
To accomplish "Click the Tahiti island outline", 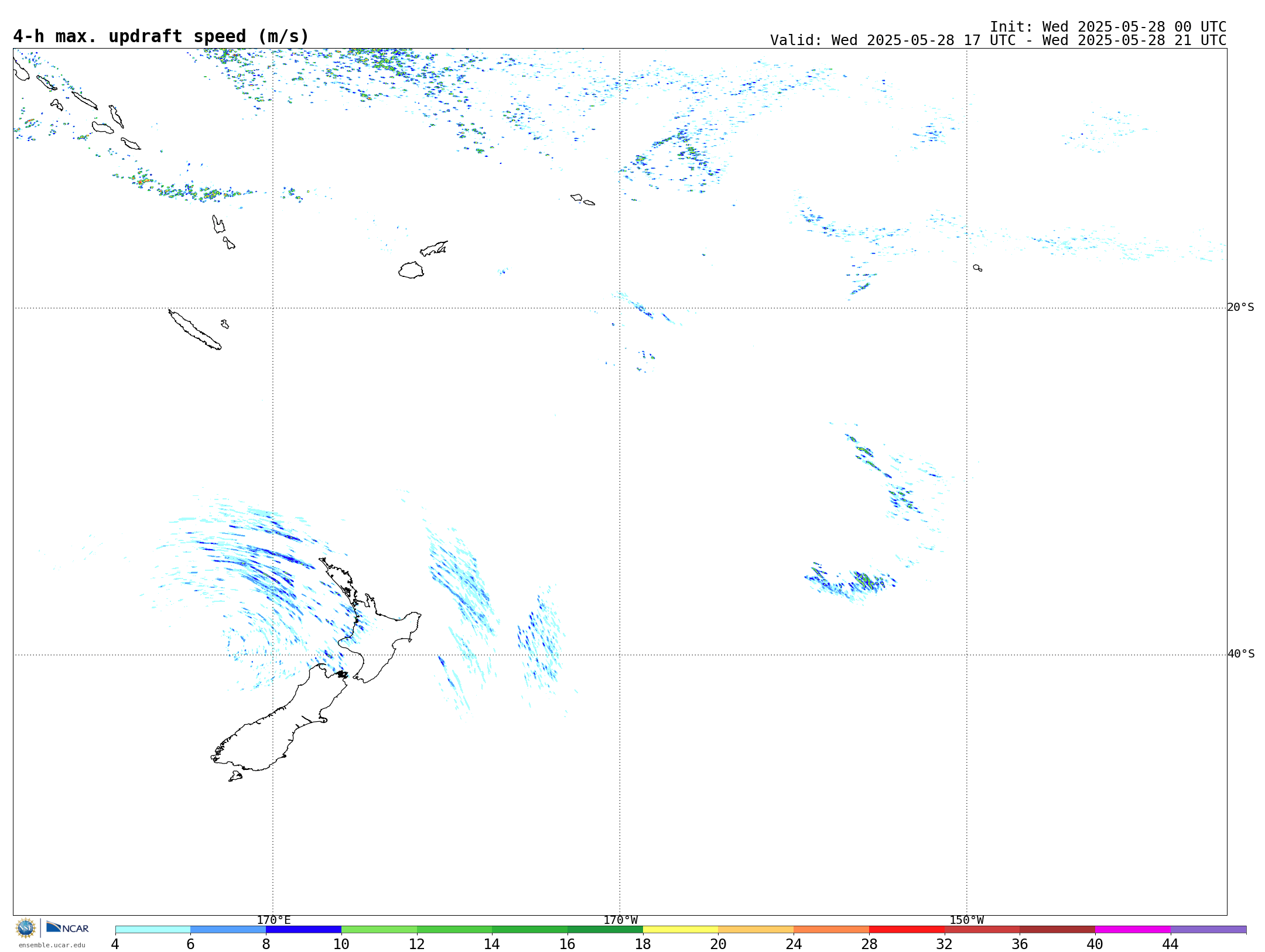I will 977,268.
